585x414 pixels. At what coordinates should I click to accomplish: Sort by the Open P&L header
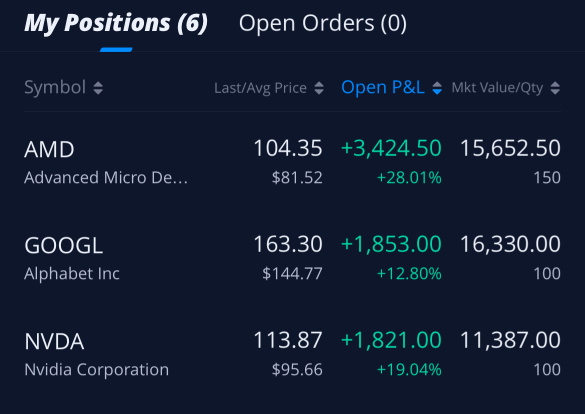(x=383, y=87)
